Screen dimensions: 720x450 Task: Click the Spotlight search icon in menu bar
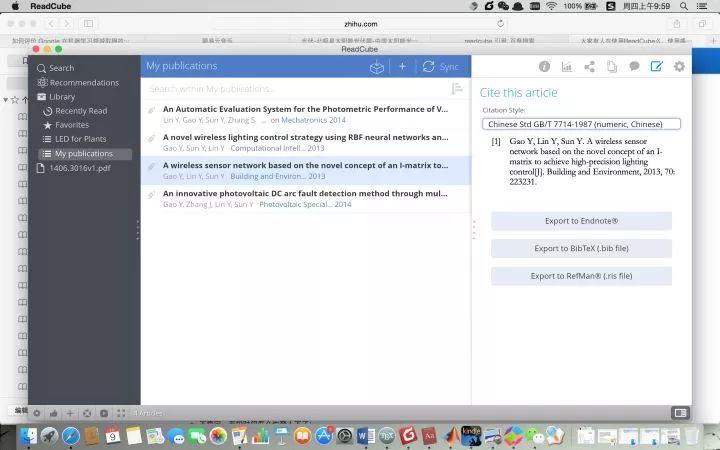[x=684, y=6]
